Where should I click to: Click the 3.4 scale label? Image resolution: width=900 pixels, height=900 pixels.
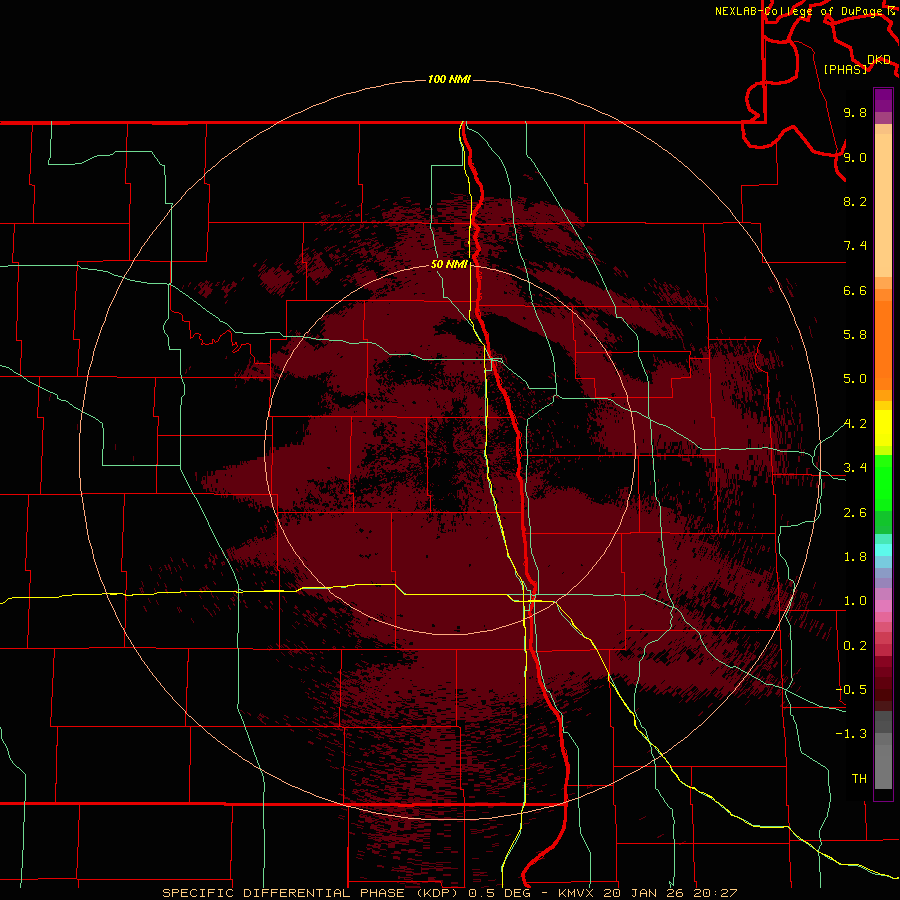pyautogui.click(x=855, y=468)
